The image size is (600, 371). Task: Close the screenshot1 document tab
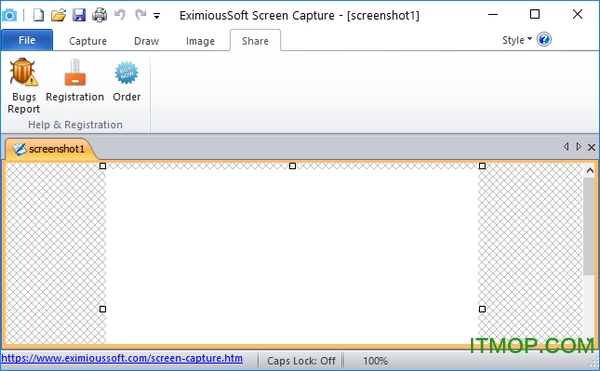click(591, 147)
